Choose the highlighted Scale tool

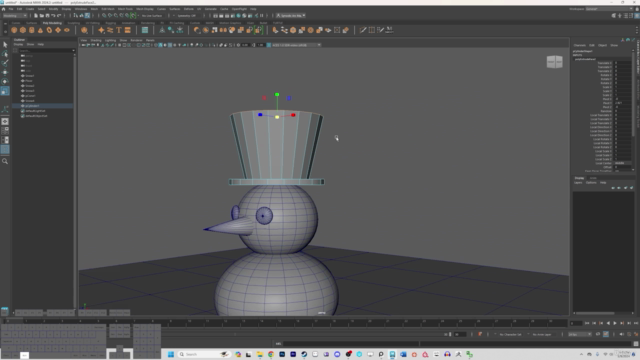(5, 91)
